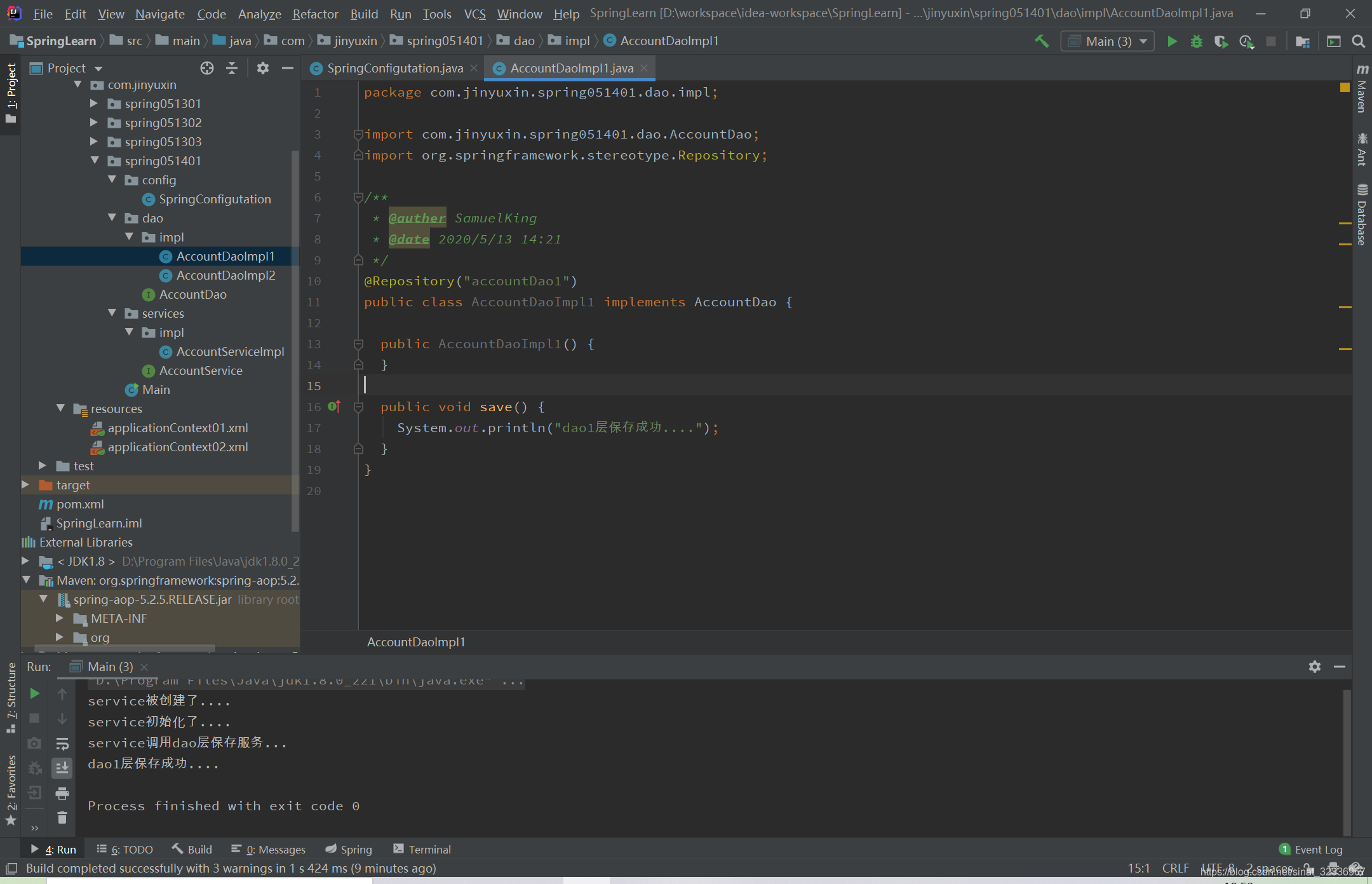Expand the target folder
This screenshot has width=1372, height=884.
pos(25,484)
